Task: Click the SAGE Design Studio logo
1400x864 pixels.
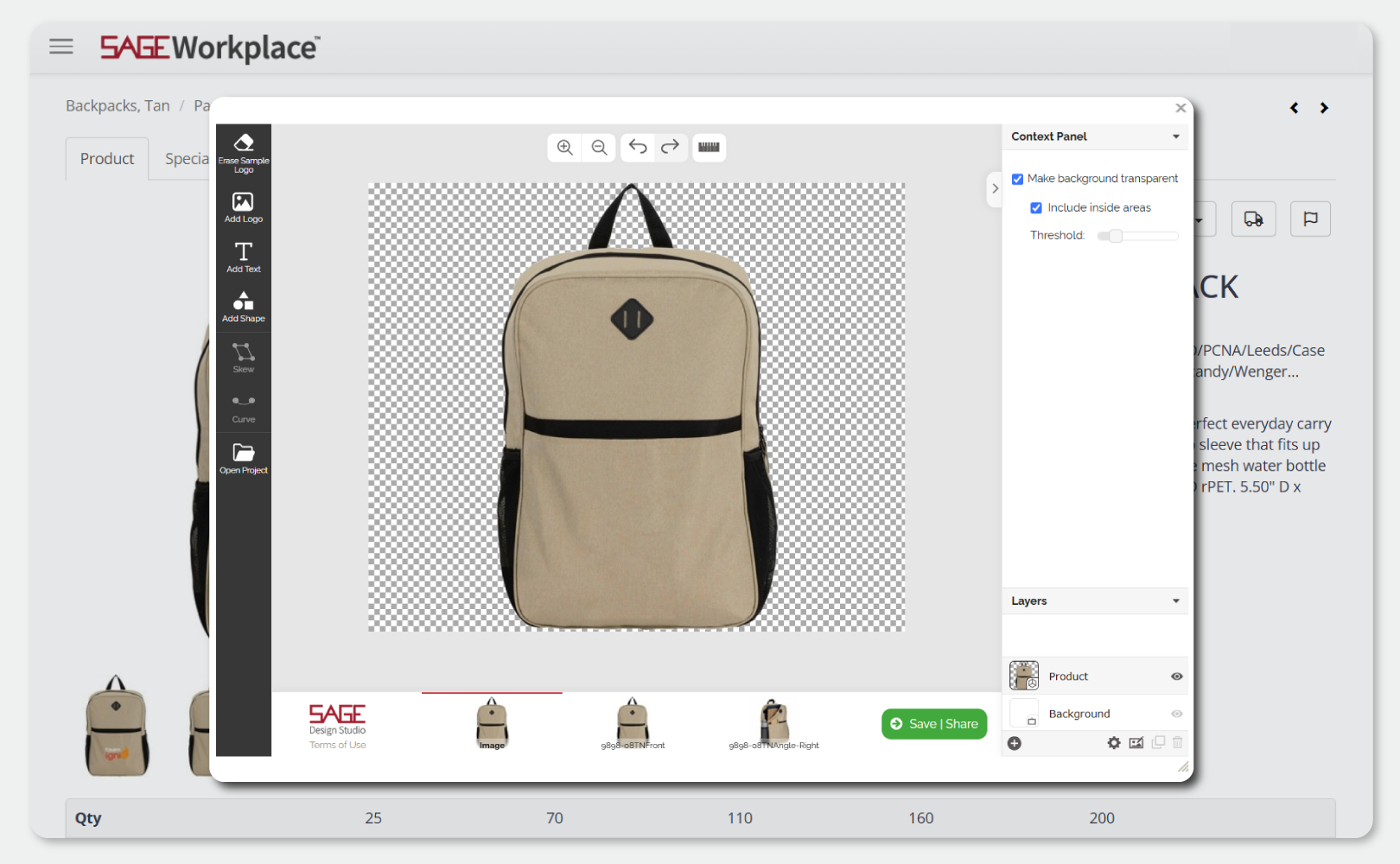Action: coord(338,719)
